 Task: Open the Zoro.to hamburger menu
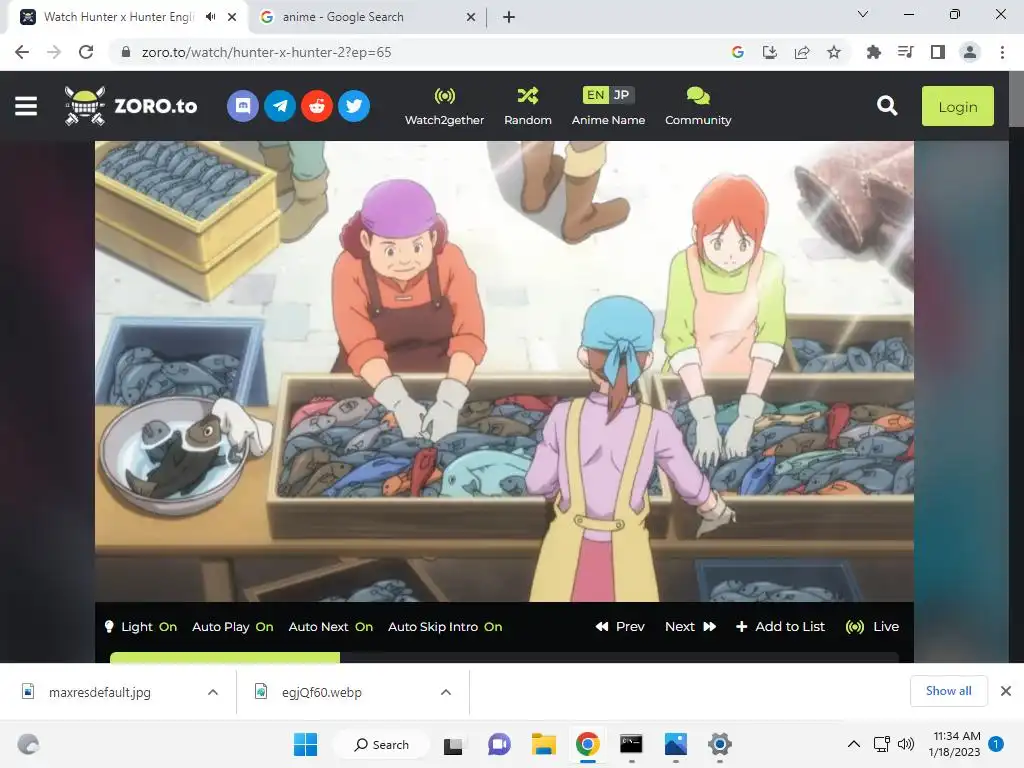click(x=26, y=106)
